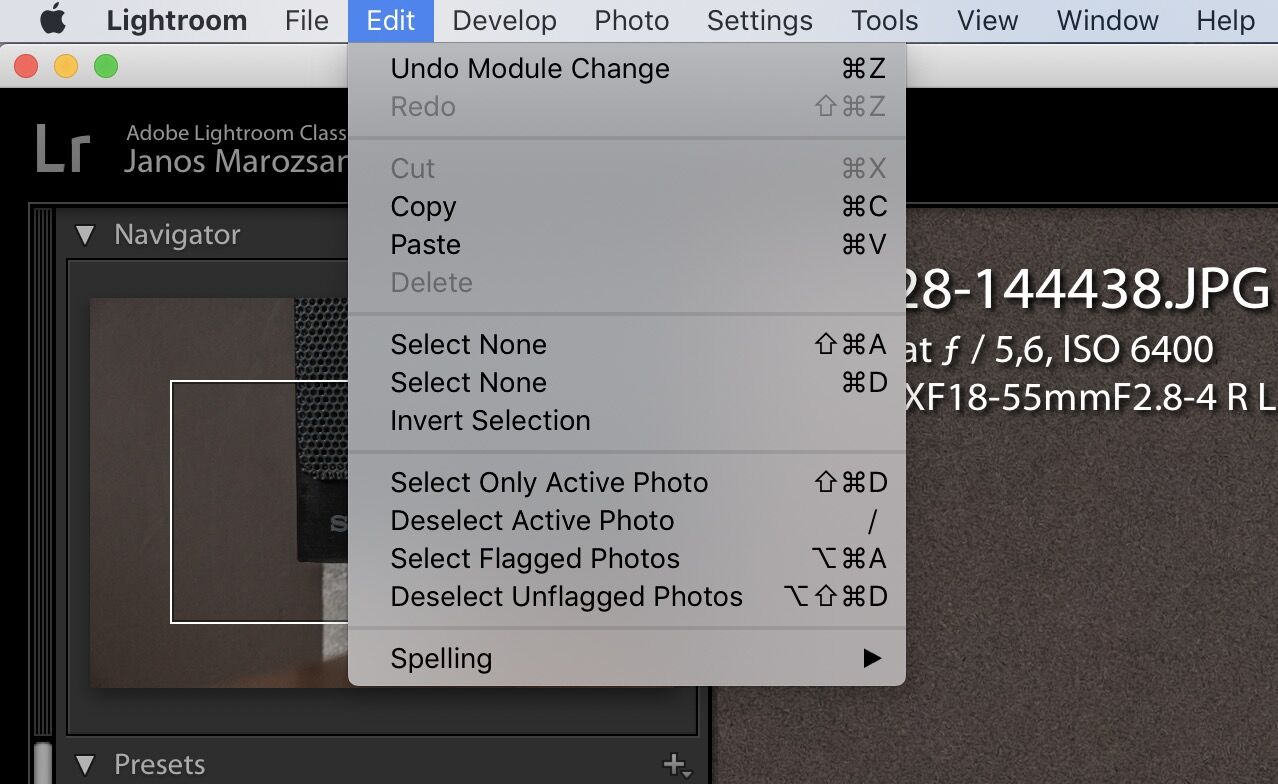Click Deselect Unflagged Photos

coord(566,597)
